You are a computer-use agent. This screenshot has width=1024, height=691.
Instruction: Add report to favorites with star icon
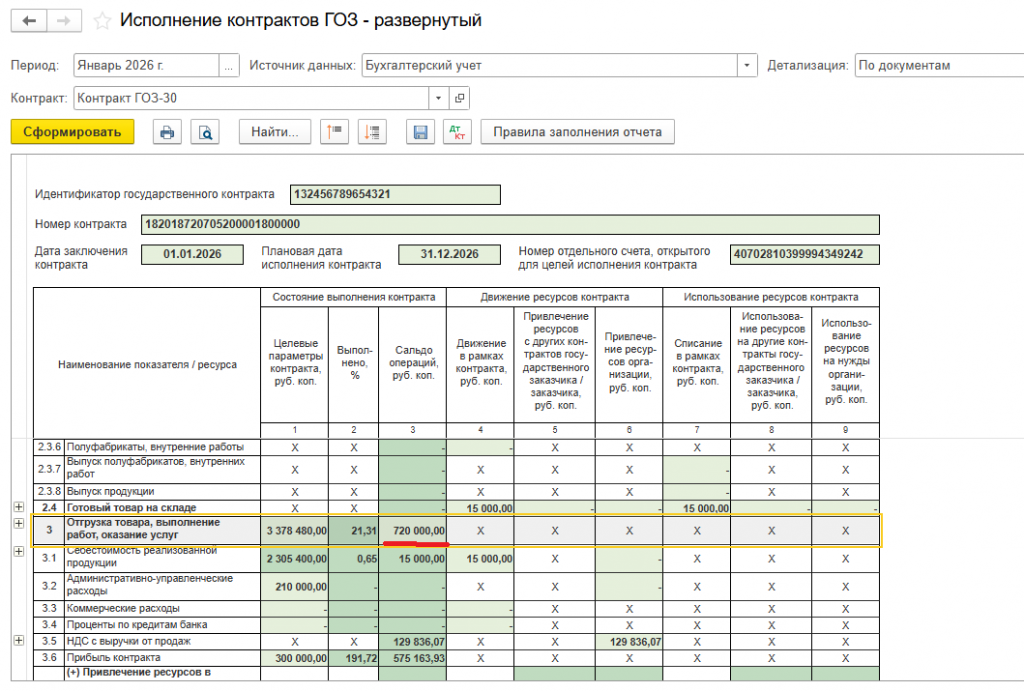point(102,21)
